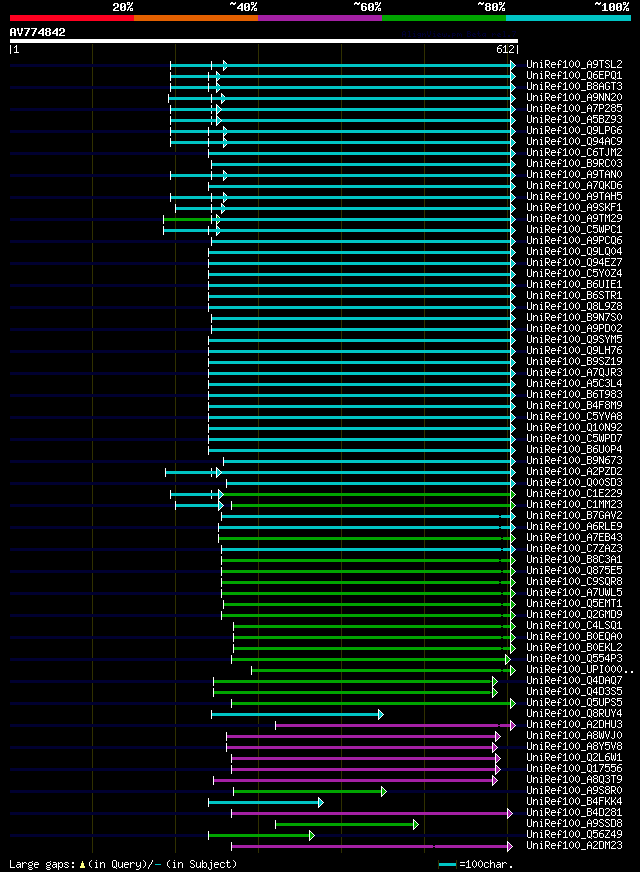Image resolution: width=640 pixels, height=872 pixels.
Task: Select the UniRef100_C1E229 label
Action: (574, 494)
